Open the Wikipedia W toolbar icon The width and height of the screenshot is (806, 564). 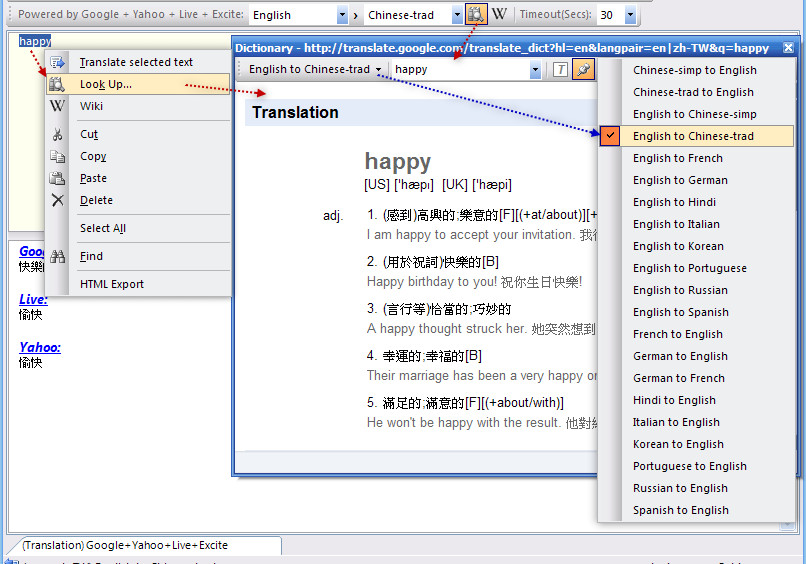pyautogui.click(x=499, y=14)
